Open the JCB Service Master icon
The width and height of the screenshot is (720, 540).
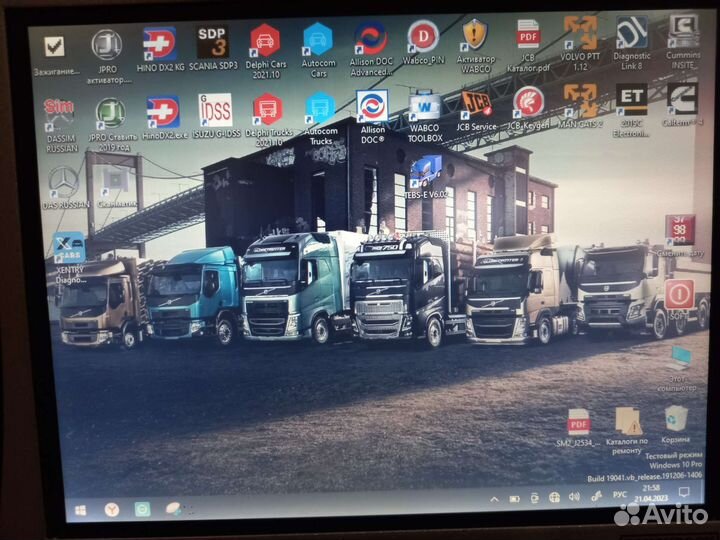click(x=476, y=105)
